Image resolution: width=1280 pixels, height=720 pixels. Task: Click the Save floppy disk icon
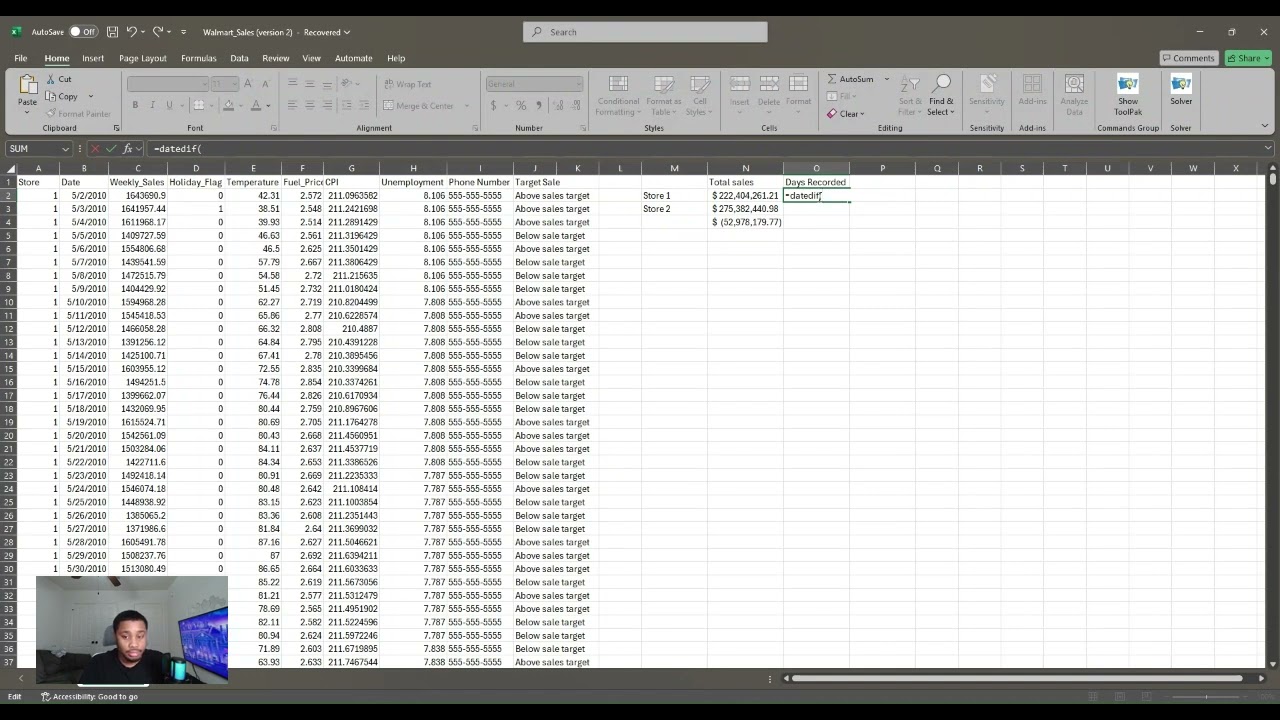click(112, 32)
